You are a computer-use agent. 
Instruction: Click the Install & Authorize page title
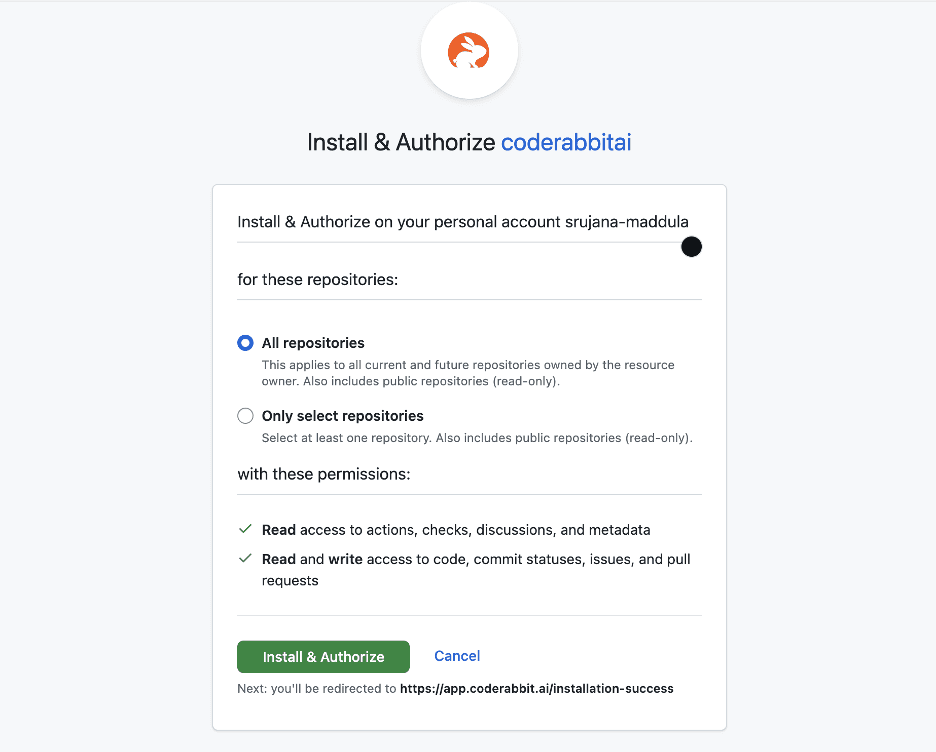400,142
